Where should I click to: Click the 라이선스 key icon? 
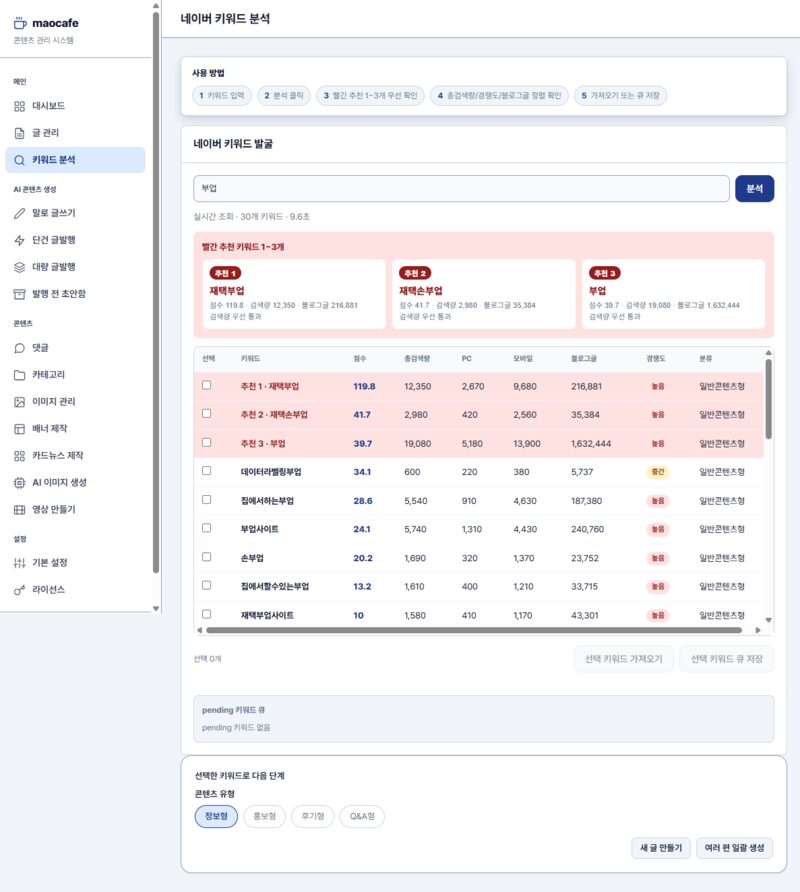coord(19,590)
